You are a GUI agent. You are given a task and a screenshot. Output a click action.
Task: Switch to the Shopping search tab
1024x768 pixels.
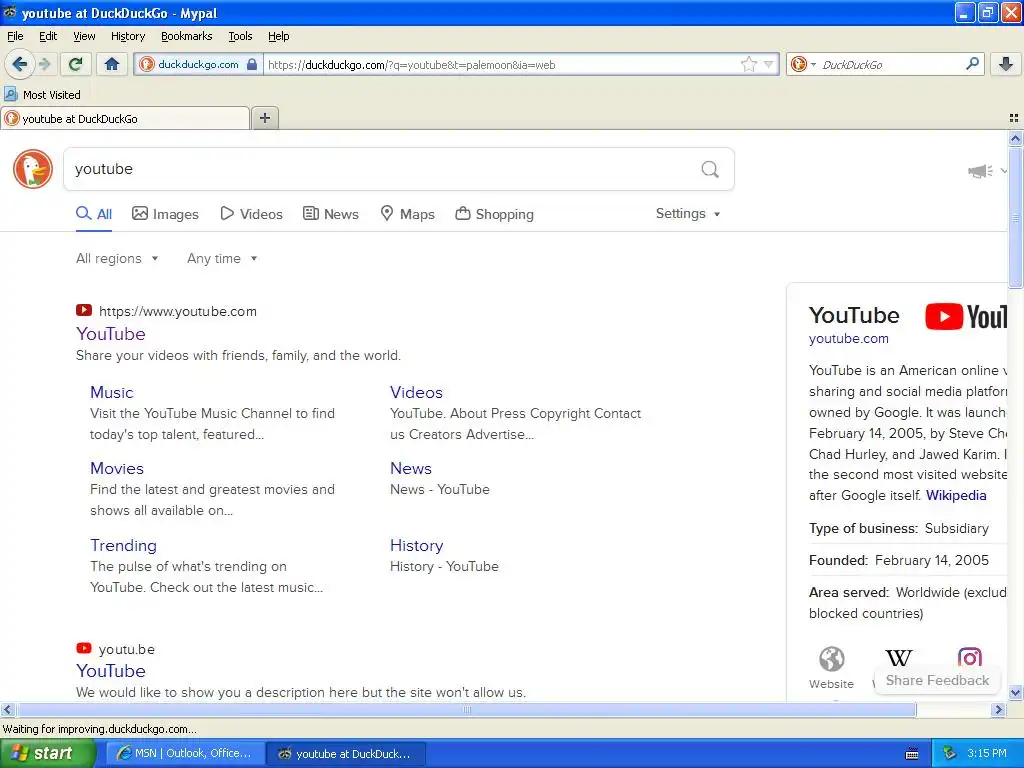pyautogui.click(x=494, y=214)
